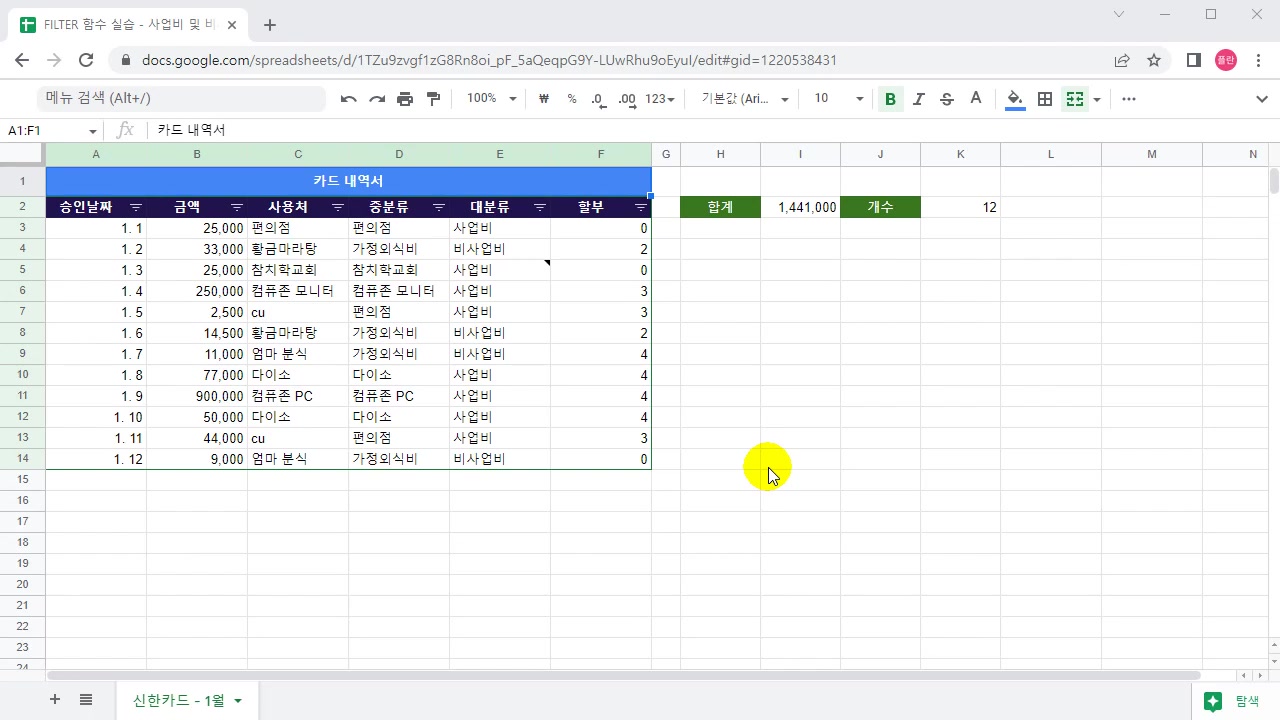
Task: Click the fill color icon
Action: point(1014,99)
